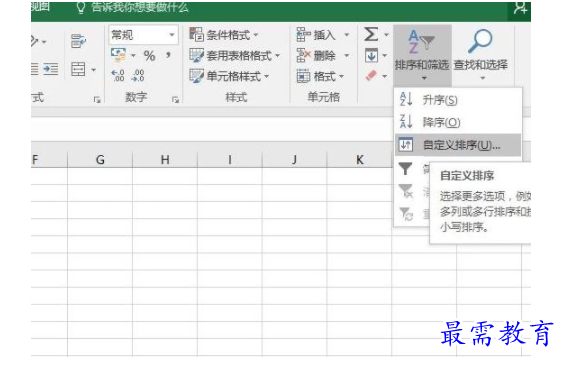Apply comma style number format

168,55
